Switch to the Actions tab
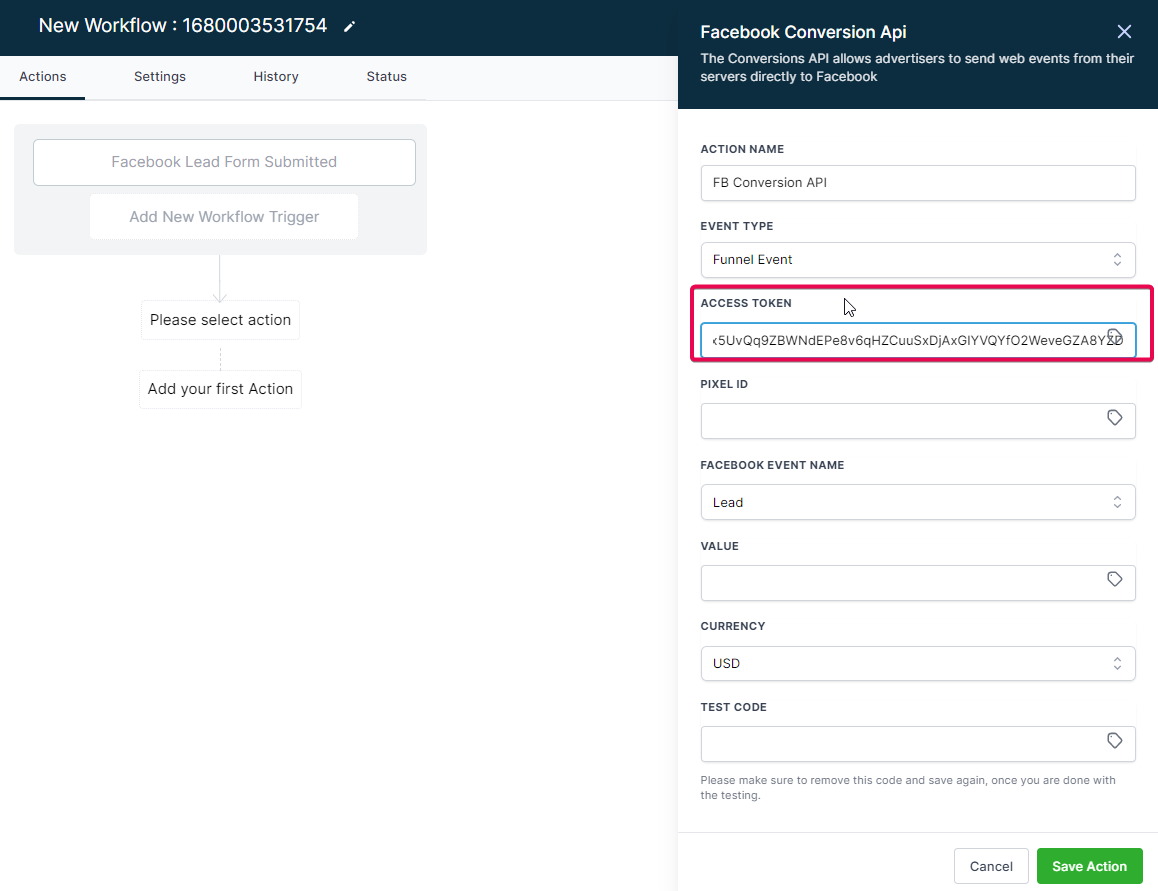Screen dimensions: 1158x891 click(x=43, y=77)
